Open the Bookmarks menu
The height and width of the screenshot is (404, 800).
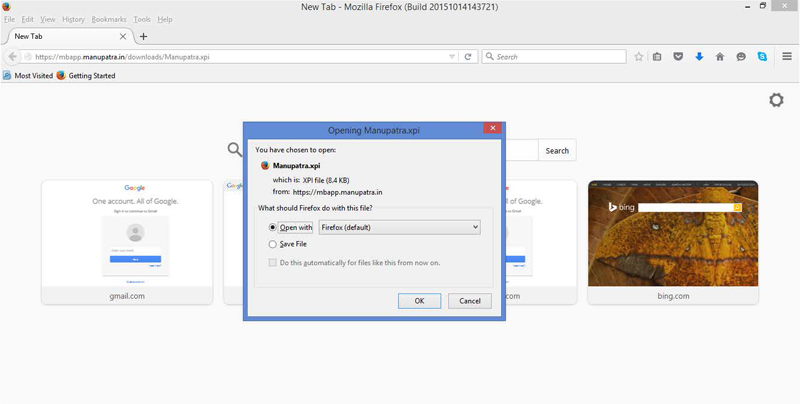pyautogui.click(x=109, y=19)
